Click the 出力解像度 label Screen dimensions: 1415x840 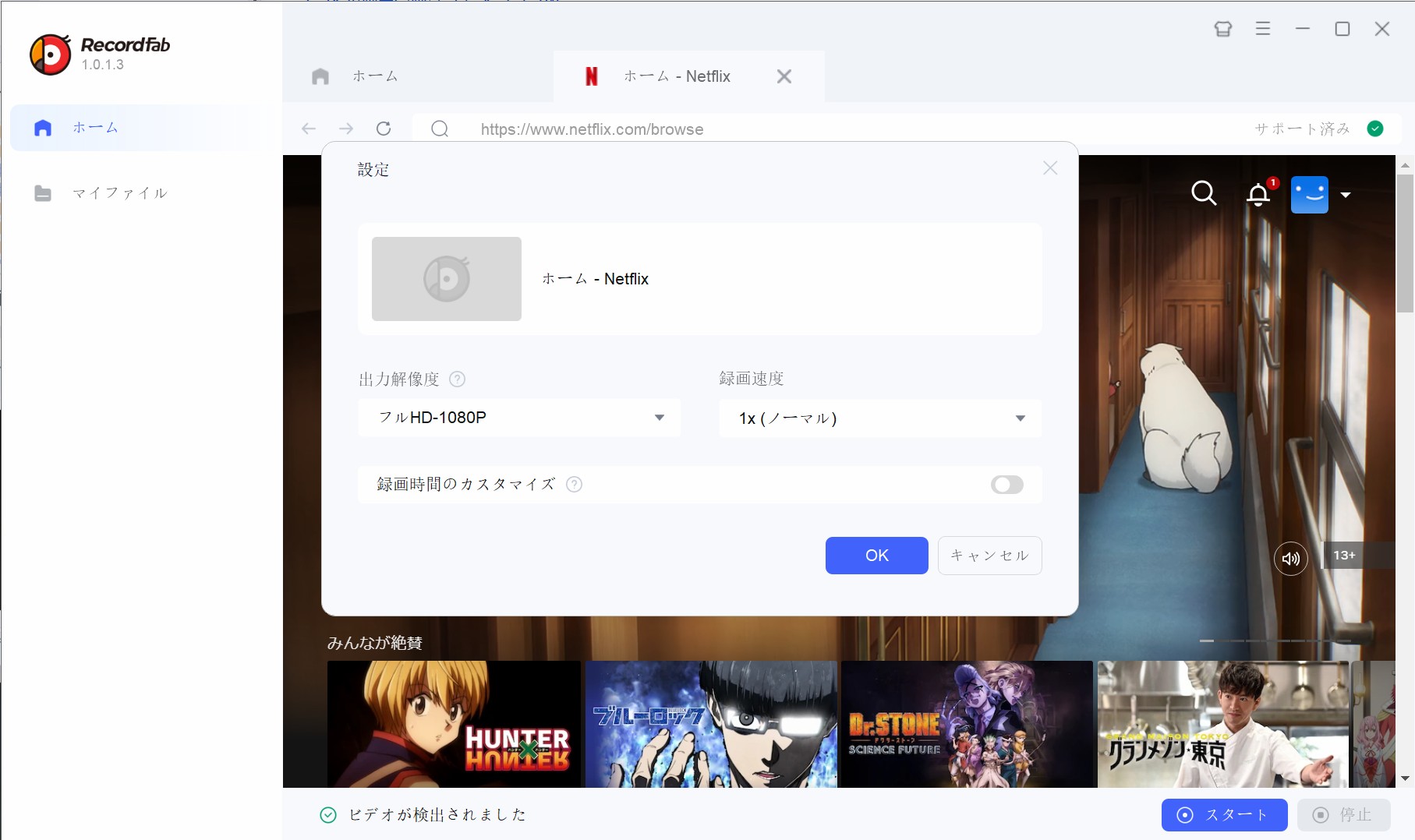pos(399,379)
